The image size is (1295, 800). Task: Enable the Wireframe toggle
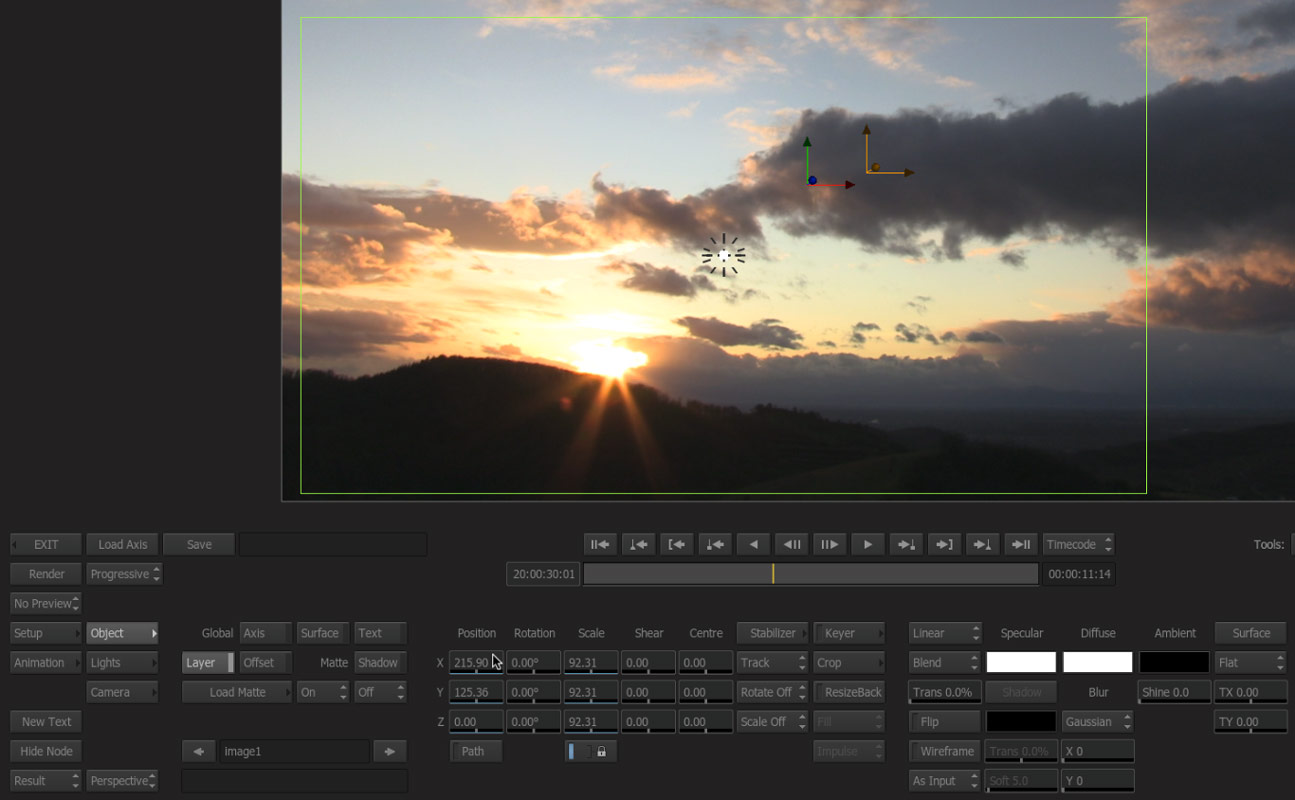(944, 751)
